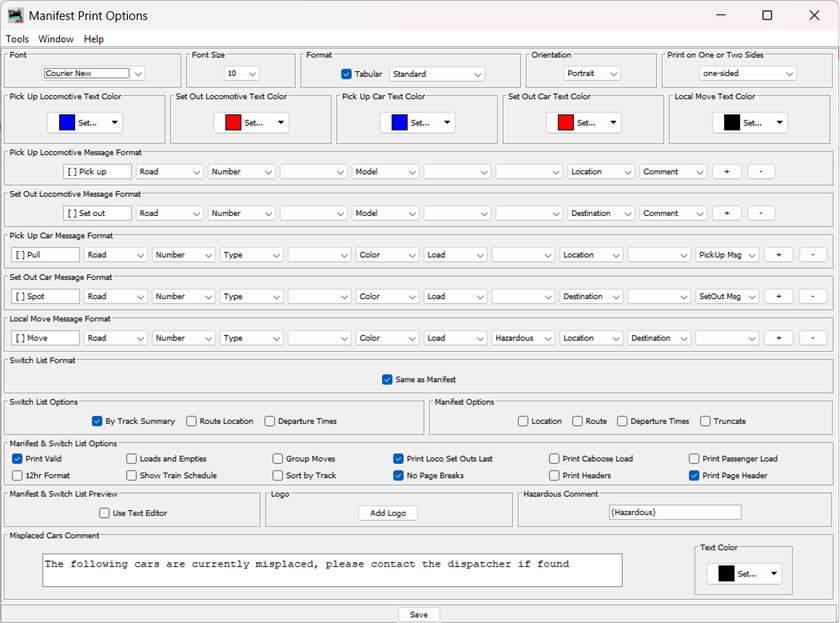Click the Save button

(419, 615)
